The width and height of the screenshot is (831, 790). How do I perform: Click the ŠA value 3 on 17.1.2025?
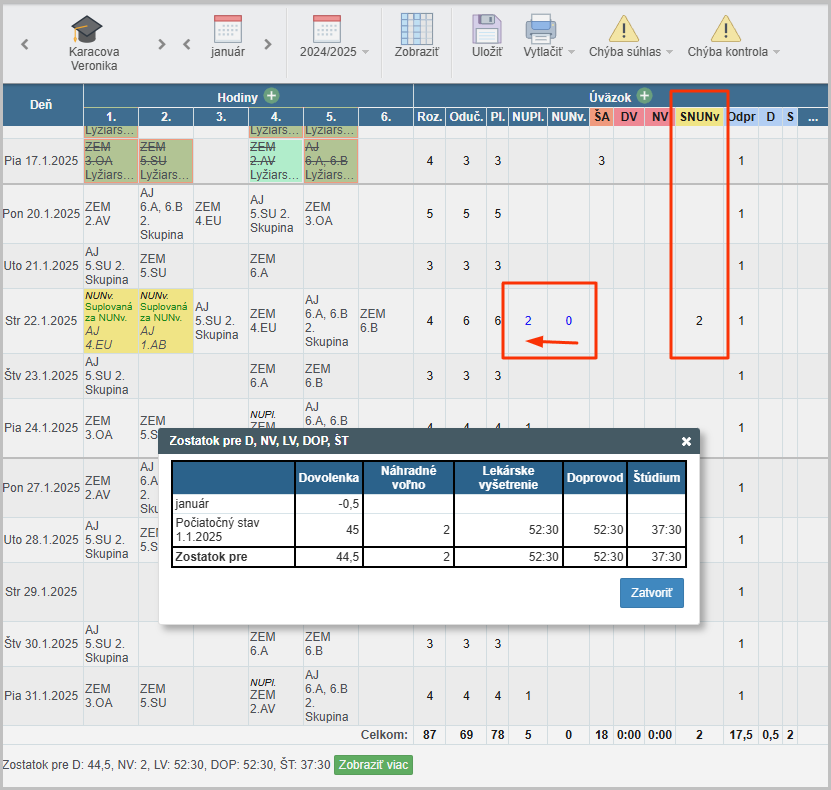[x=602, y=161]
